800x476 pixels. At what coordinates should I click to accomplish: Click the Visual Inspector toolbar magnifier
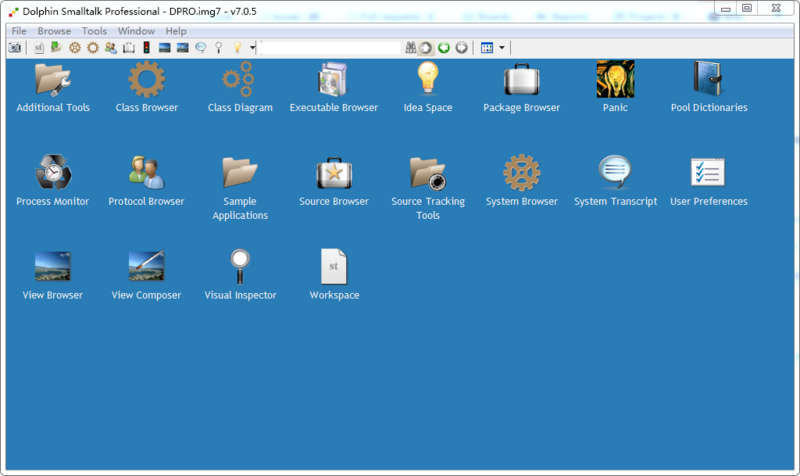(x=218, y=48)
